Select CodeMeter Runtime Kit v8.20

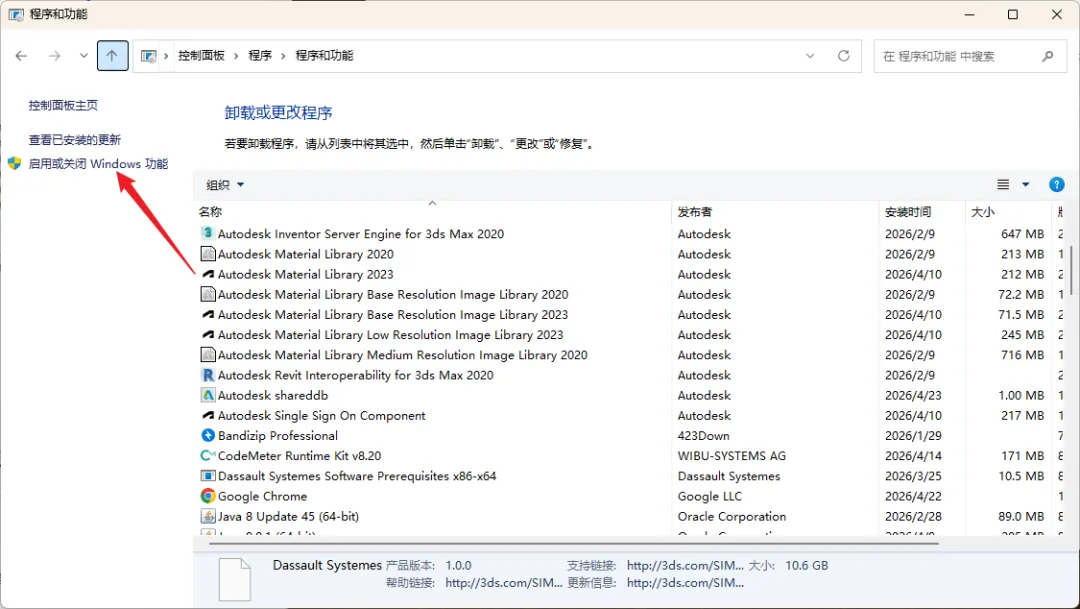click(299, 456)
